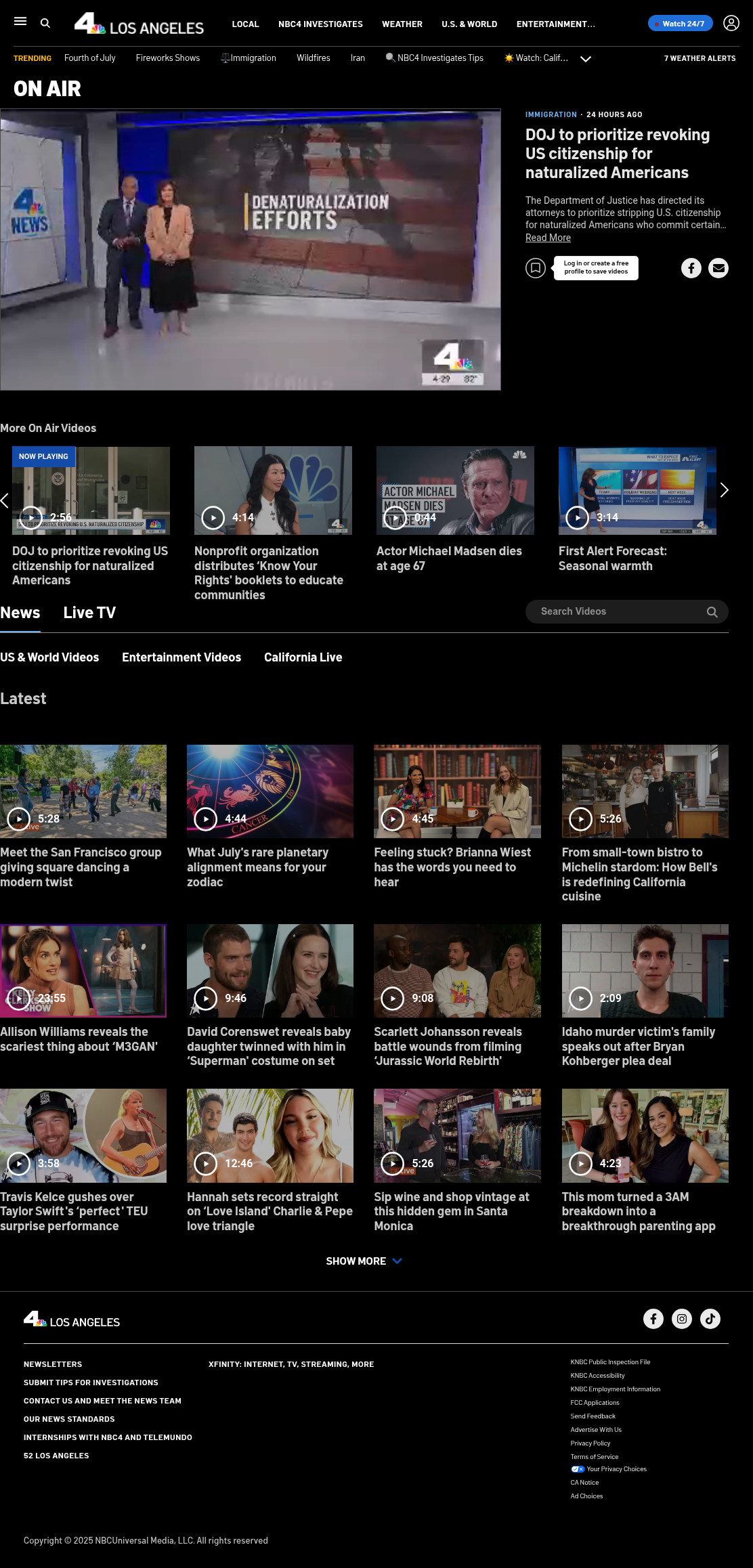
Task: Open 3AM parenting app video thumbnail
Action: 645,1135
